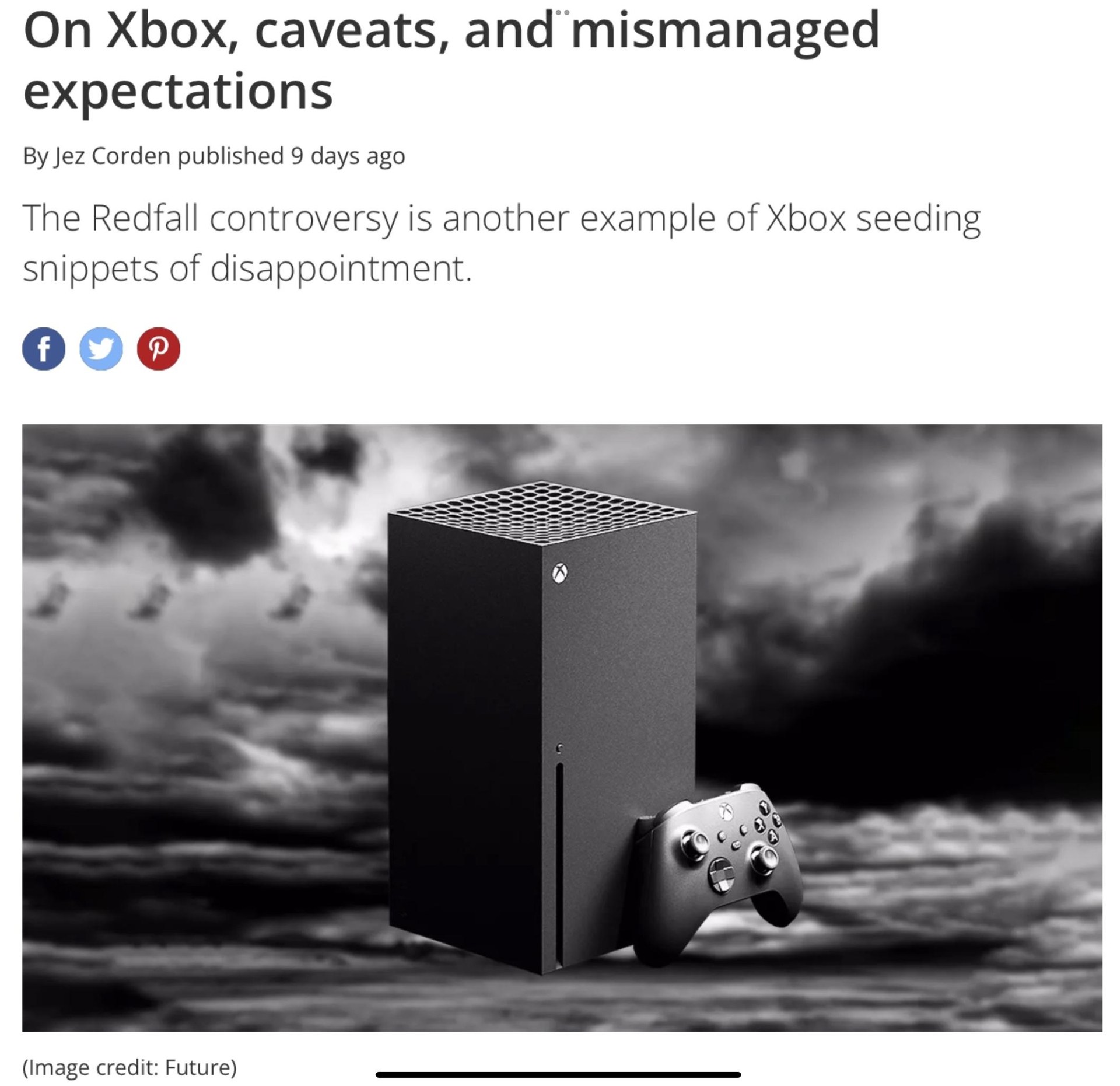The image size is (1120, 1086).
Task: Click the controller's right thumbstick
Action: (x=763, y=859)
